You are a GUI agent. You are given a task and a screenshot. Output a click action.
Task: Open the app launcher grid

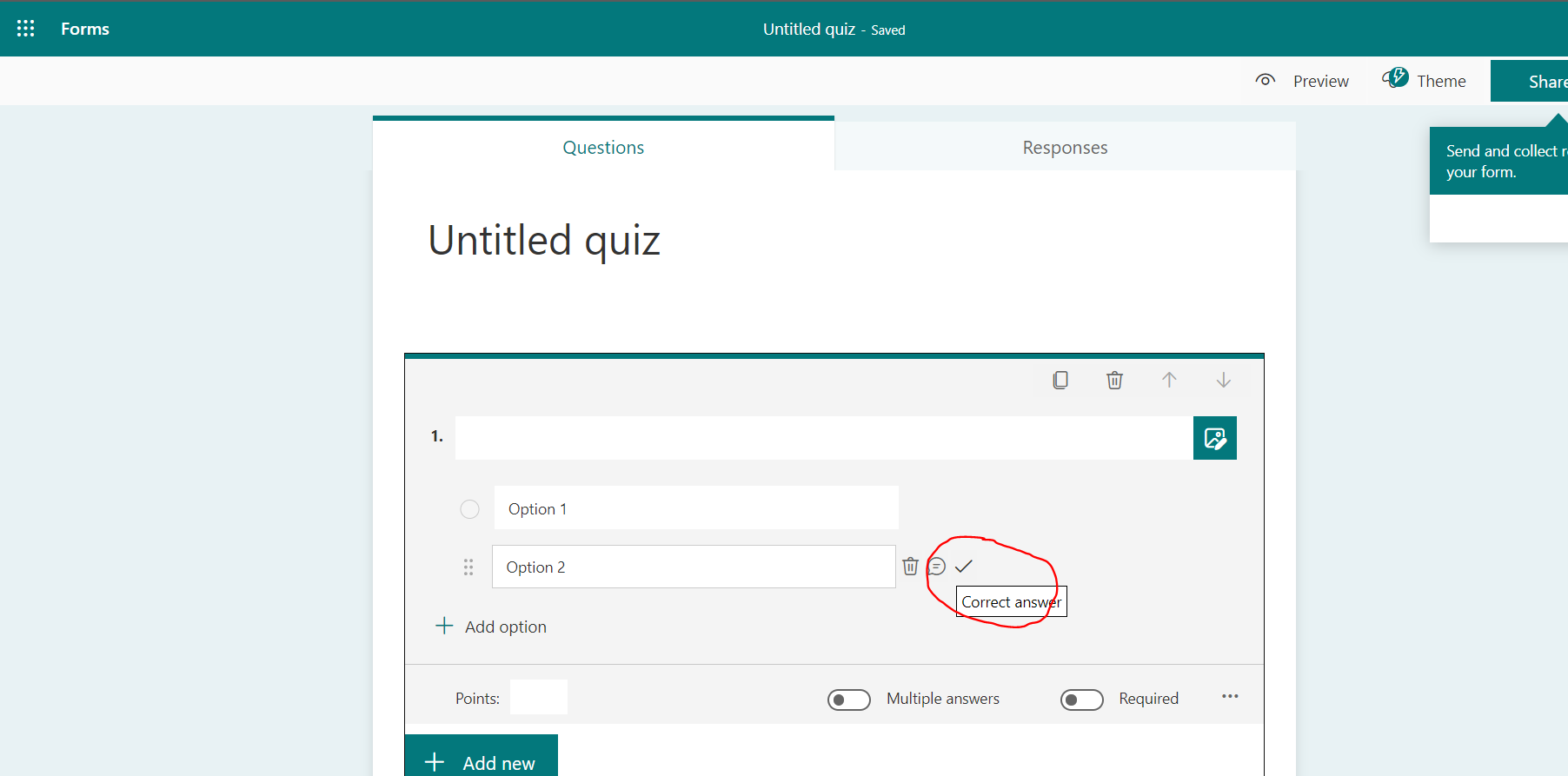pyautogui.click(x=26, y=29)
